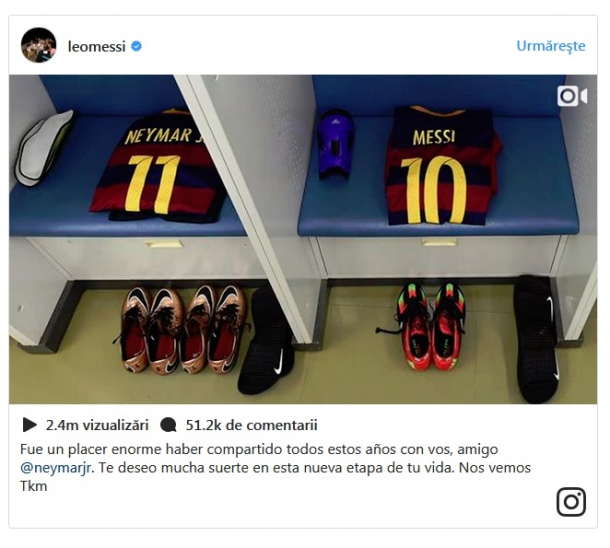
Task: Click the black Nike slide under Neymar's locker
Action: [x=266, y=342]
